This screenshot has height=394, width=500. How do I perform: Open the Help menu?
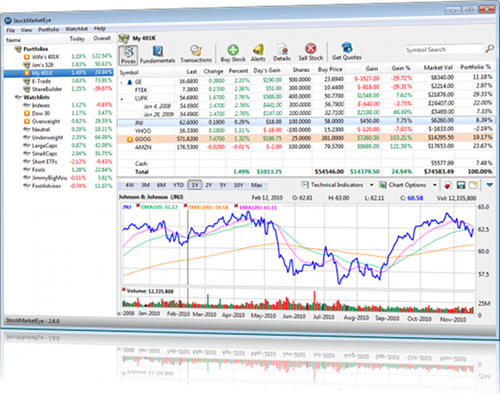(x=100, y=29)
